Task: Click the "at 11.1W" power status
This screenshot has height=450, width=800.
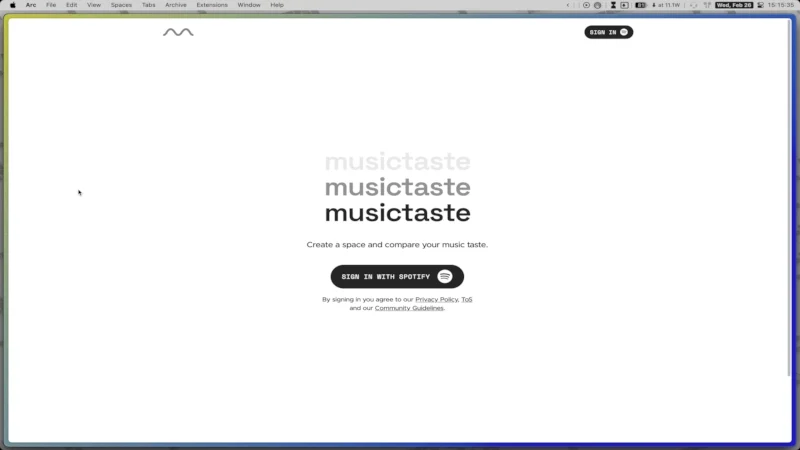Action: [x=666, y=5]
